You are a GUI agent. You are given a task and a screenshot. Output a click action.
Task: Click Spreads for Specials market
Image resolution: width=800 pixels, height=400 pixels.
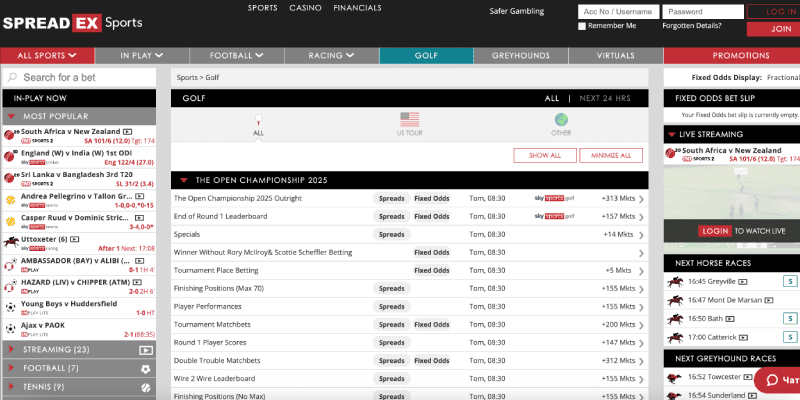[x=392, y=235]
